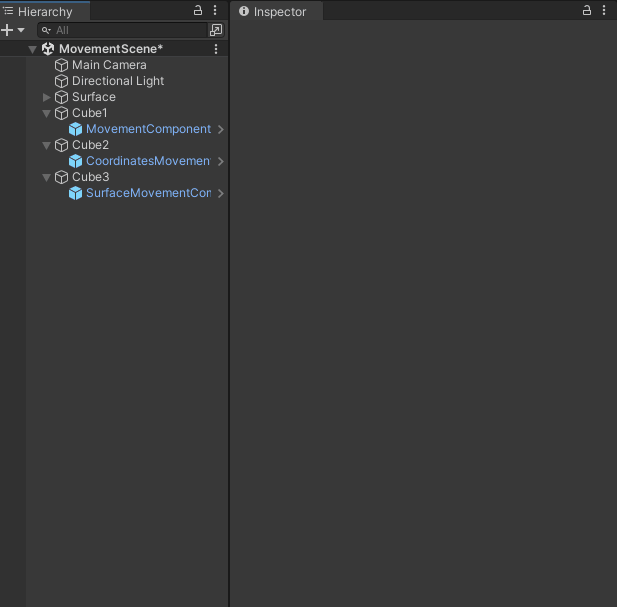The image size is (617, 607).
Task: Open MovementComponent prefab via arrow
Action: click(x=221, y=129)
